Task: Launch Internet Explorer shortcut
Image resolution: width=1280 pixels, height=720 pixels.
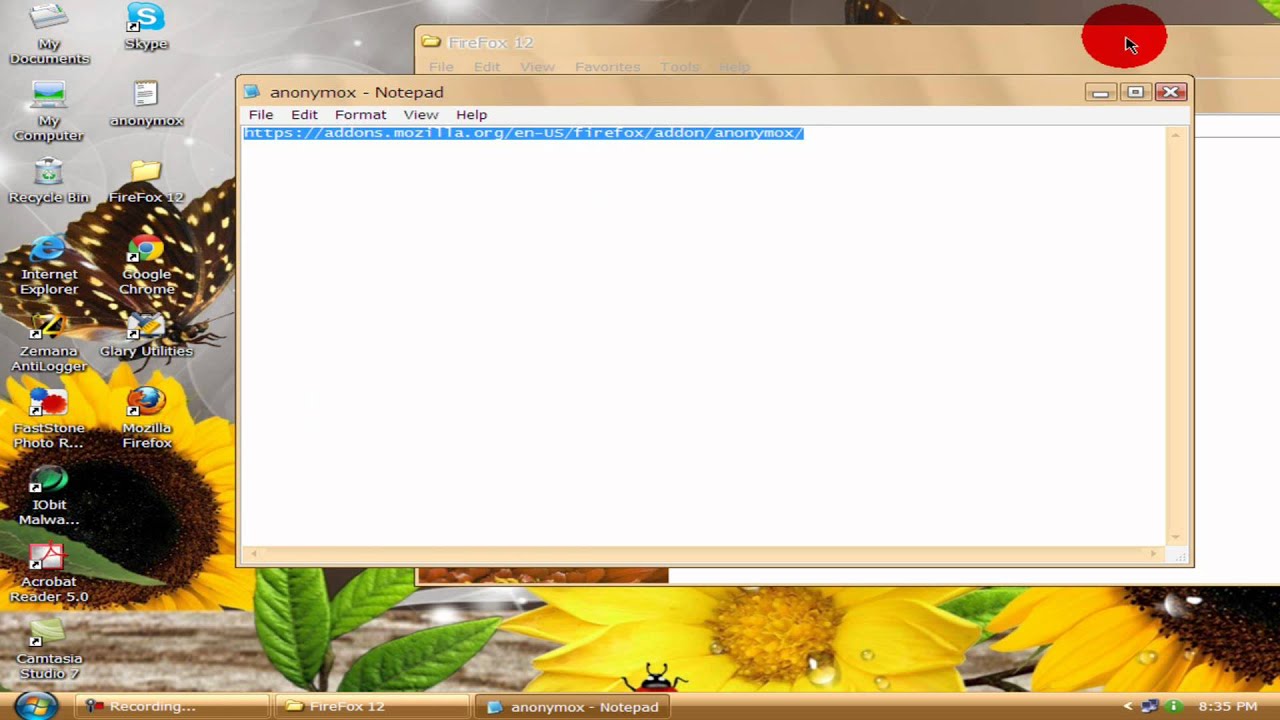Action: (x=48, y=265)
